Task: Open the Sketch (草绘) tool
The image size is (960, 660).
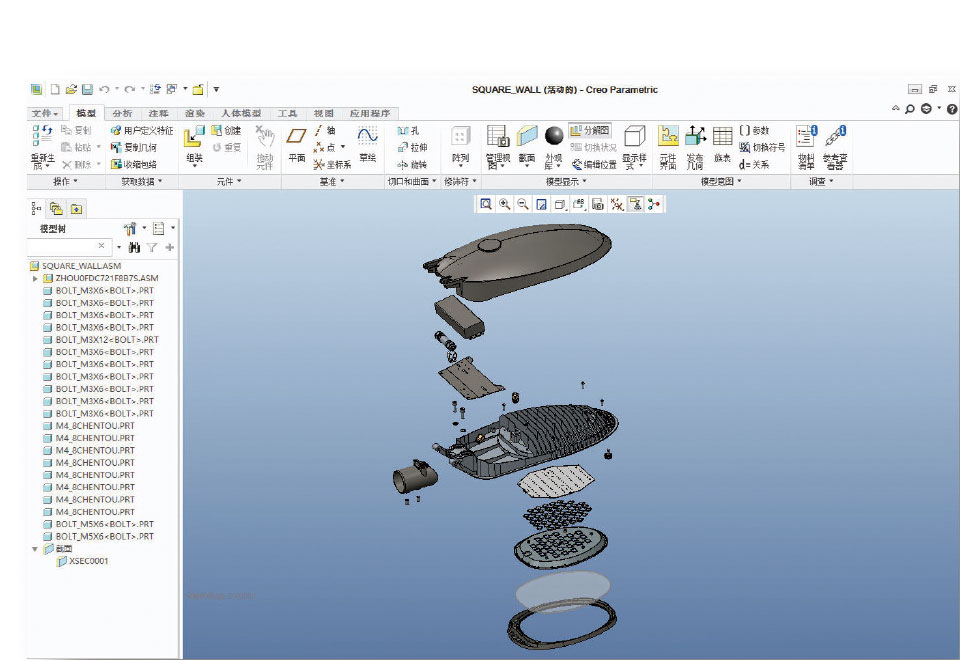Action: point(367,143)
